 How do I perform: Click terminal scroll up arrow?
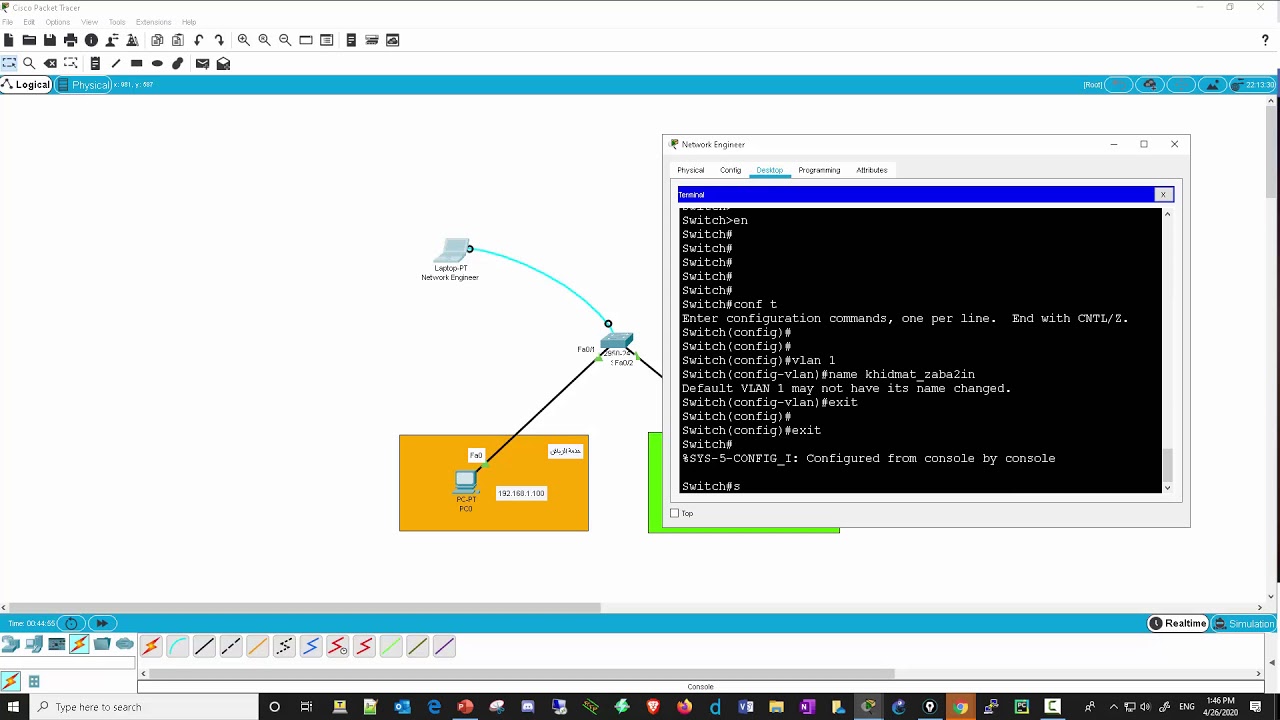click(1167, 214)
